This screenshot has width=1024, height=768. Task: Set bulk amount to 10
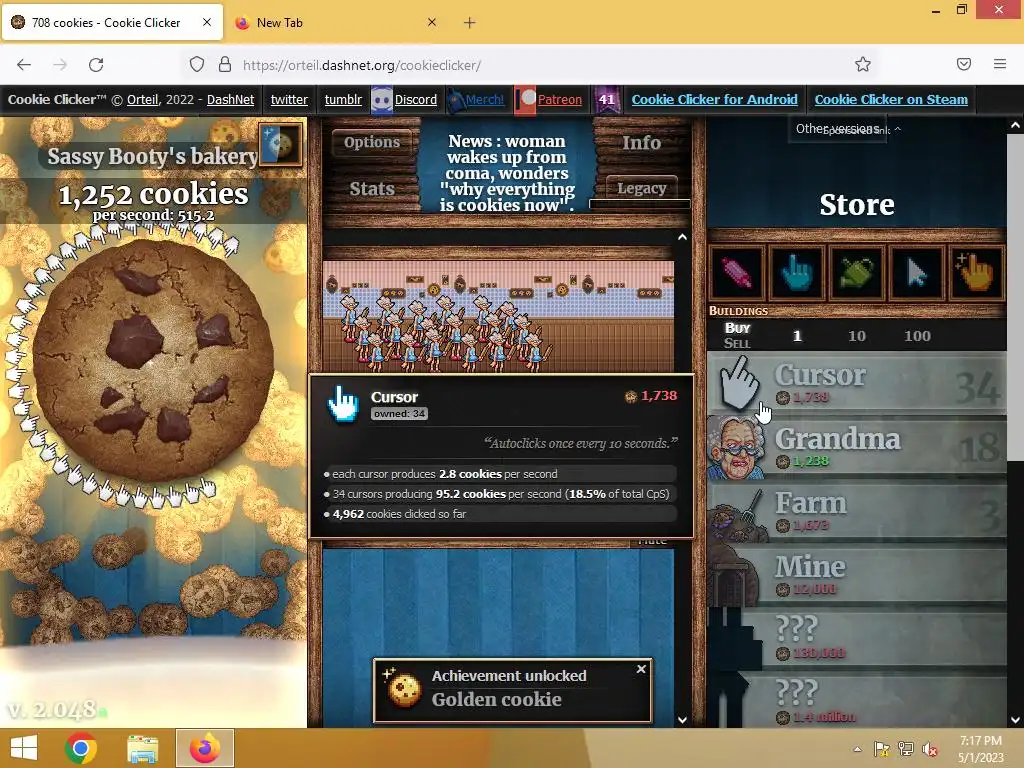857,336
